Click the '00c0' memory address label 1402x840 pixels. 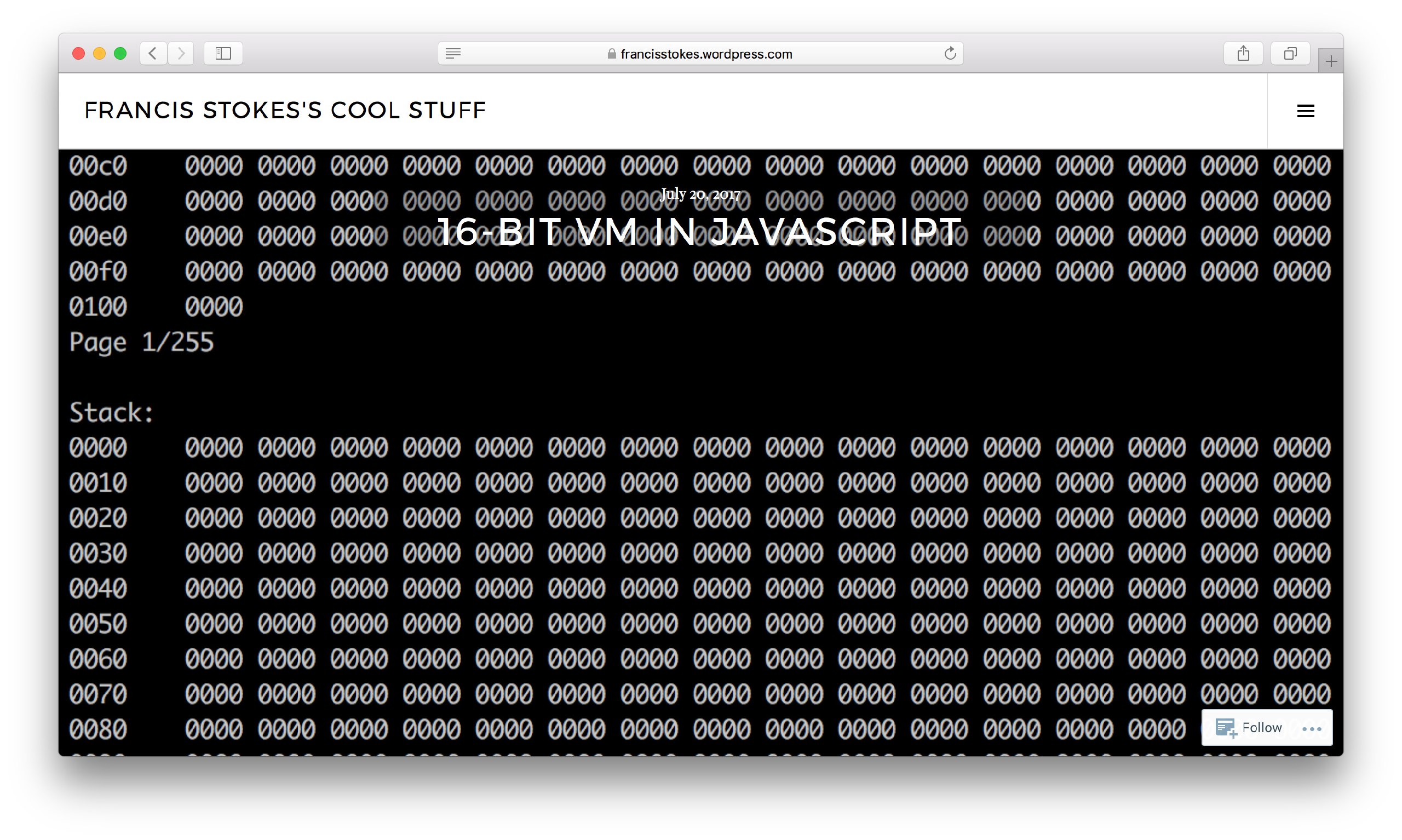pyautogui.click(x=98, y=166)
